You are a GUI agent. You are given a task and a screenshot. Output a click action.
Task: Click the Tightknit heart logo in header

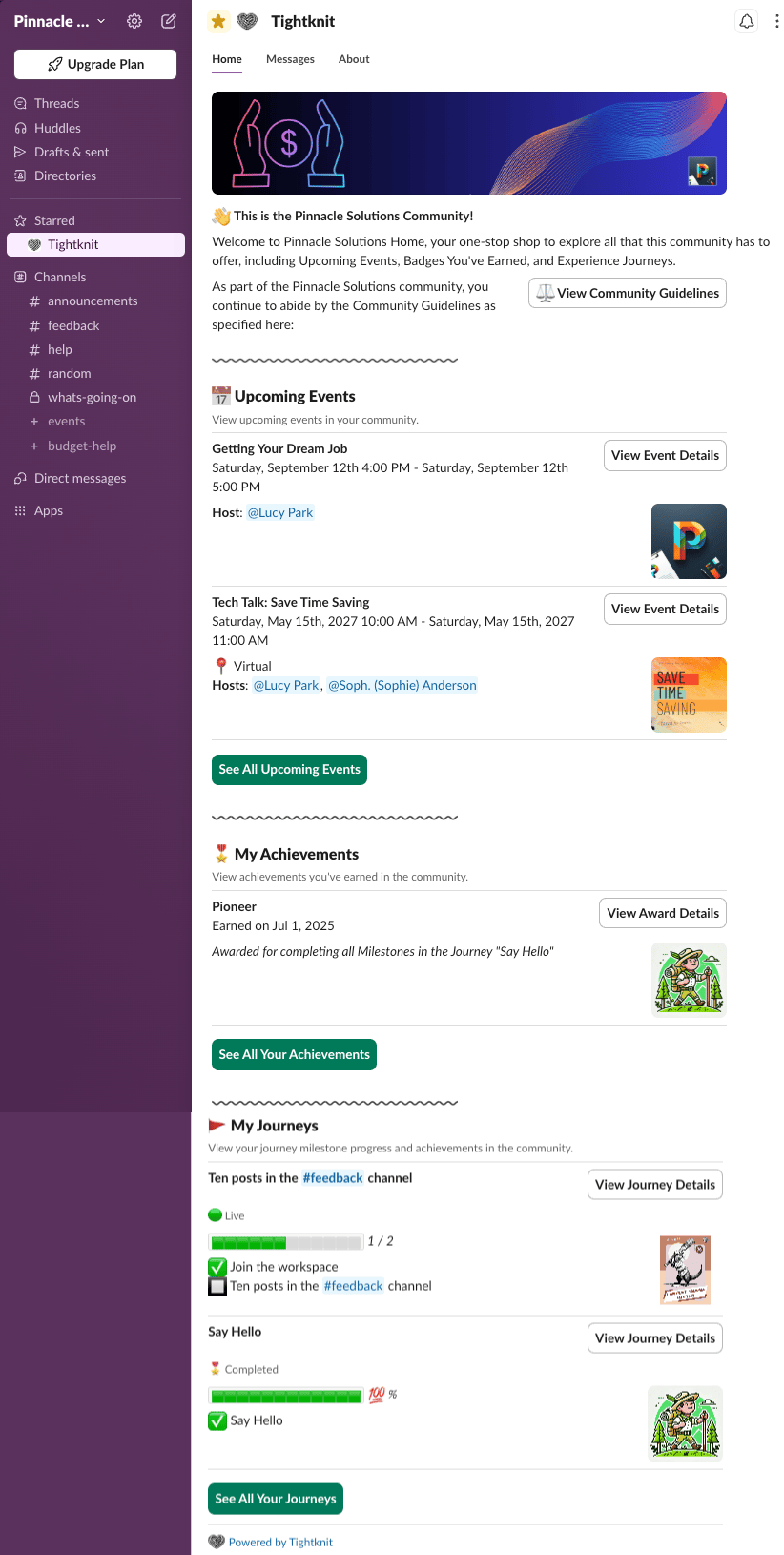247,21
